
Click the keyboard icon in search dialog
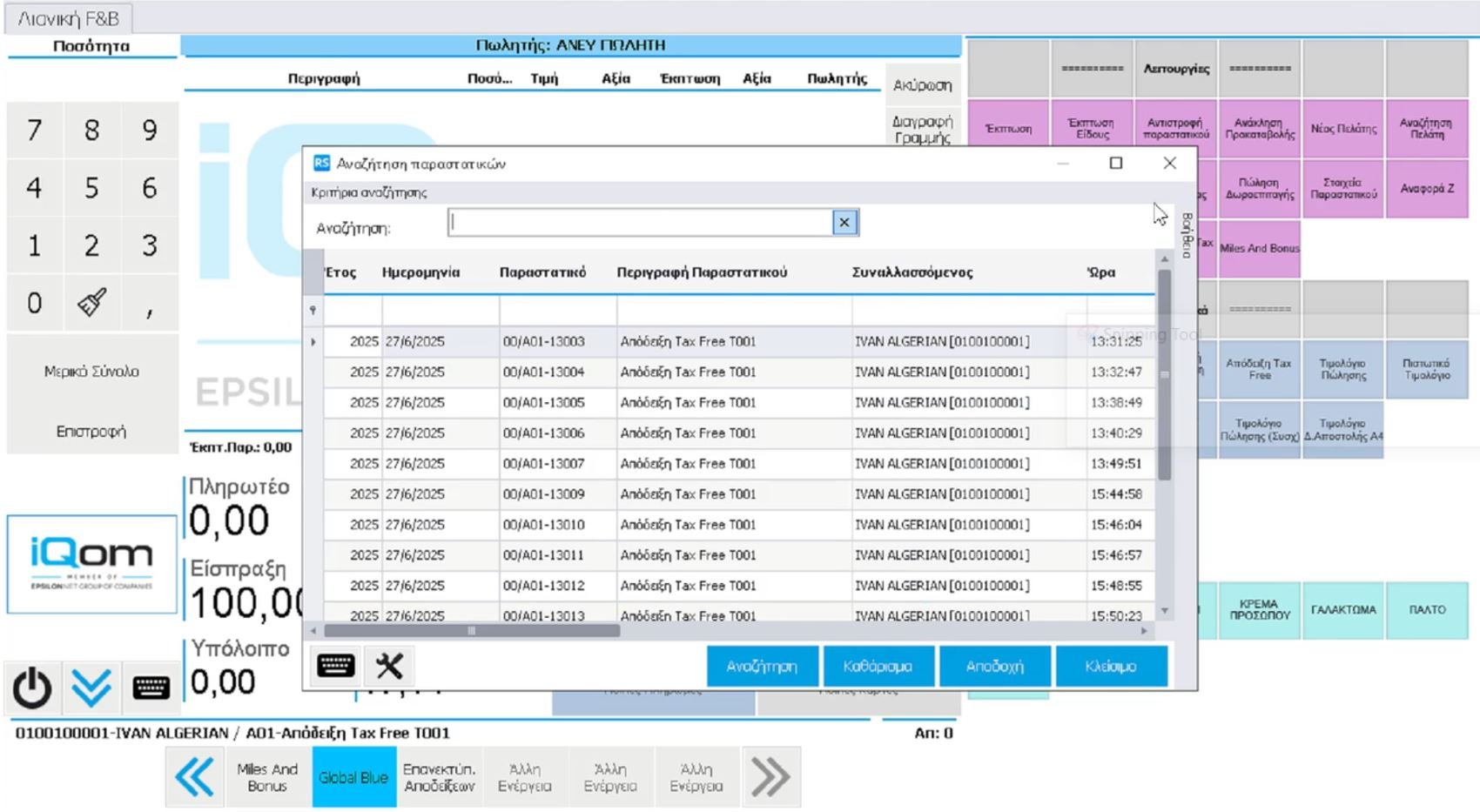(x=335, y=666)
